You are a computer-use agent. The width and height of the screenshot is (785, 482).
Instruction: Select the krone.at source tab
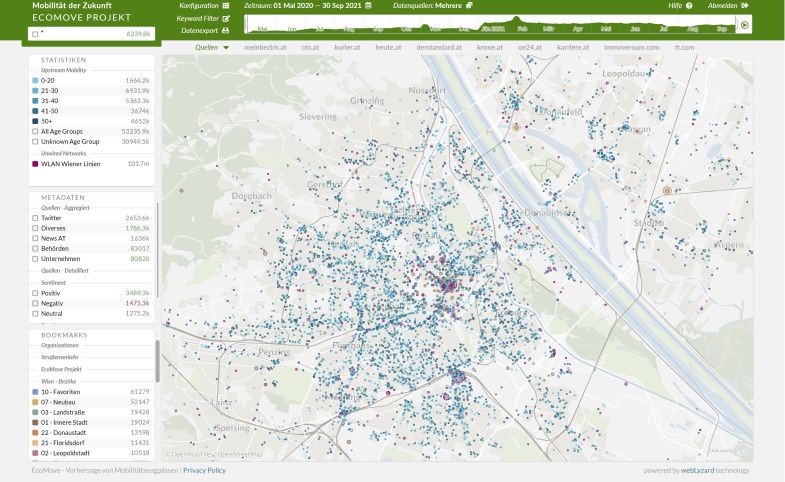point(489,47)
